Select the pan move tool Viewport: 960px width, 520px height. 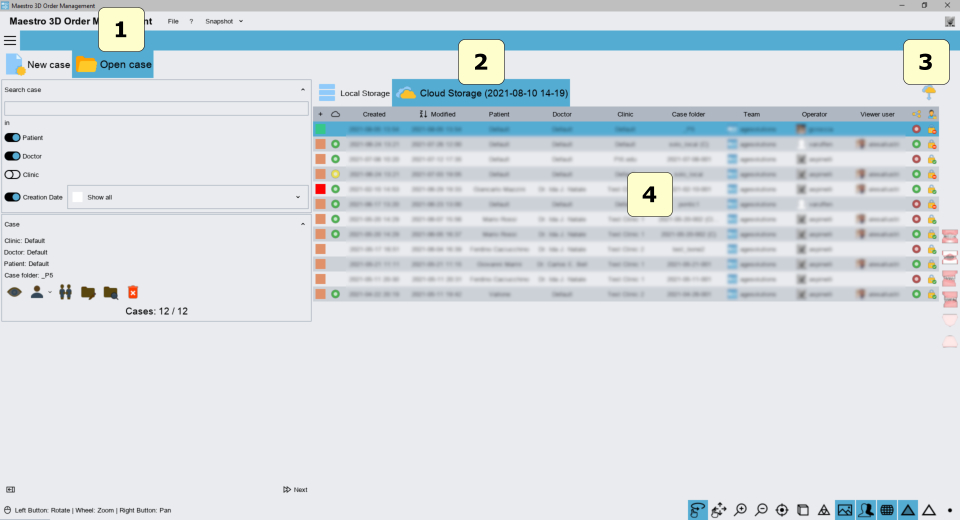point(719,510)
